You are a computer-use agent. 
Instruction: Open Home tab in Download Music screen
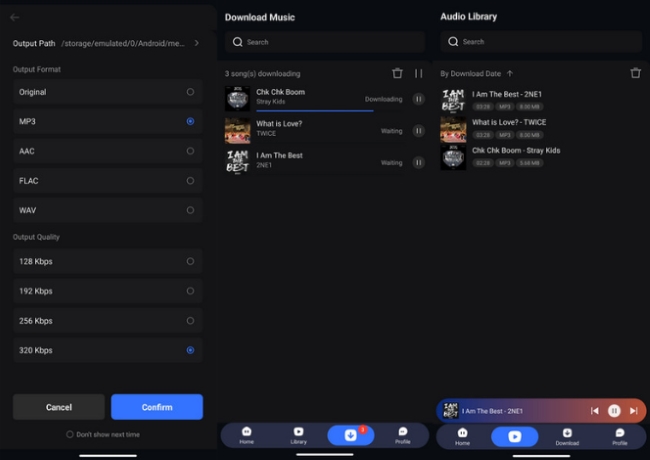tap(247, 435)
